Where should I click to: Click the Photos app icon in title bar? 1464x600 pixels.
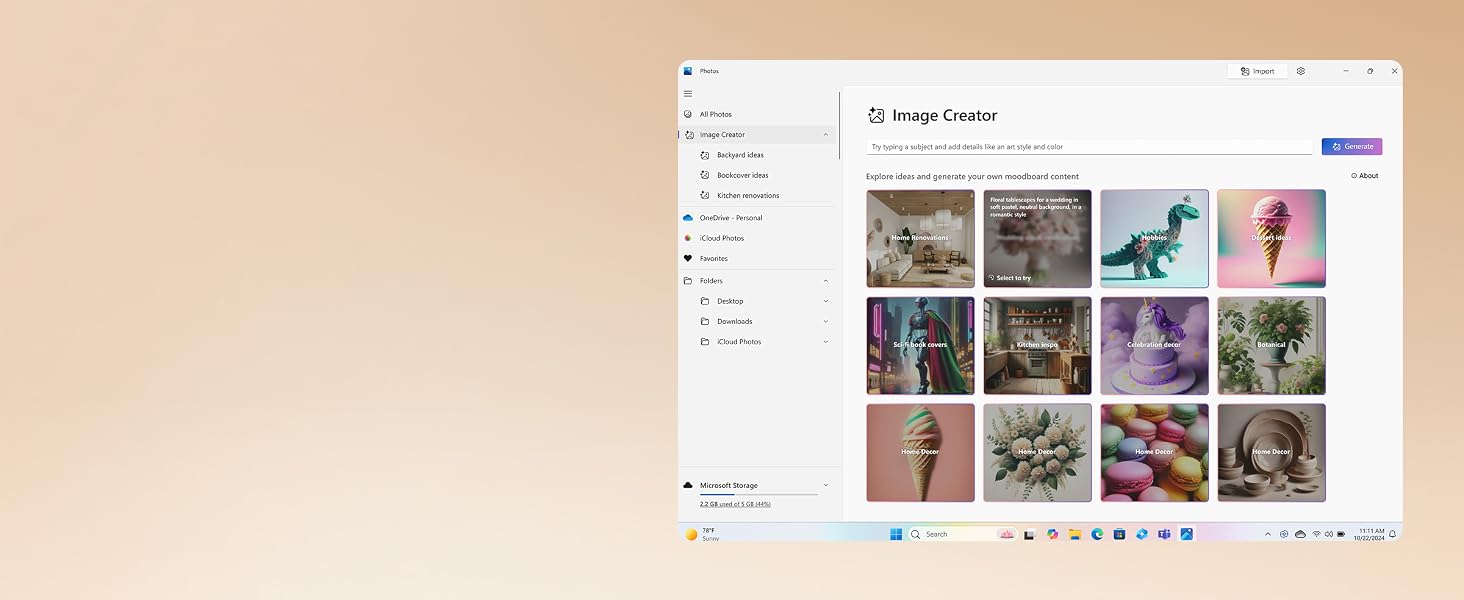coord(688,71)
